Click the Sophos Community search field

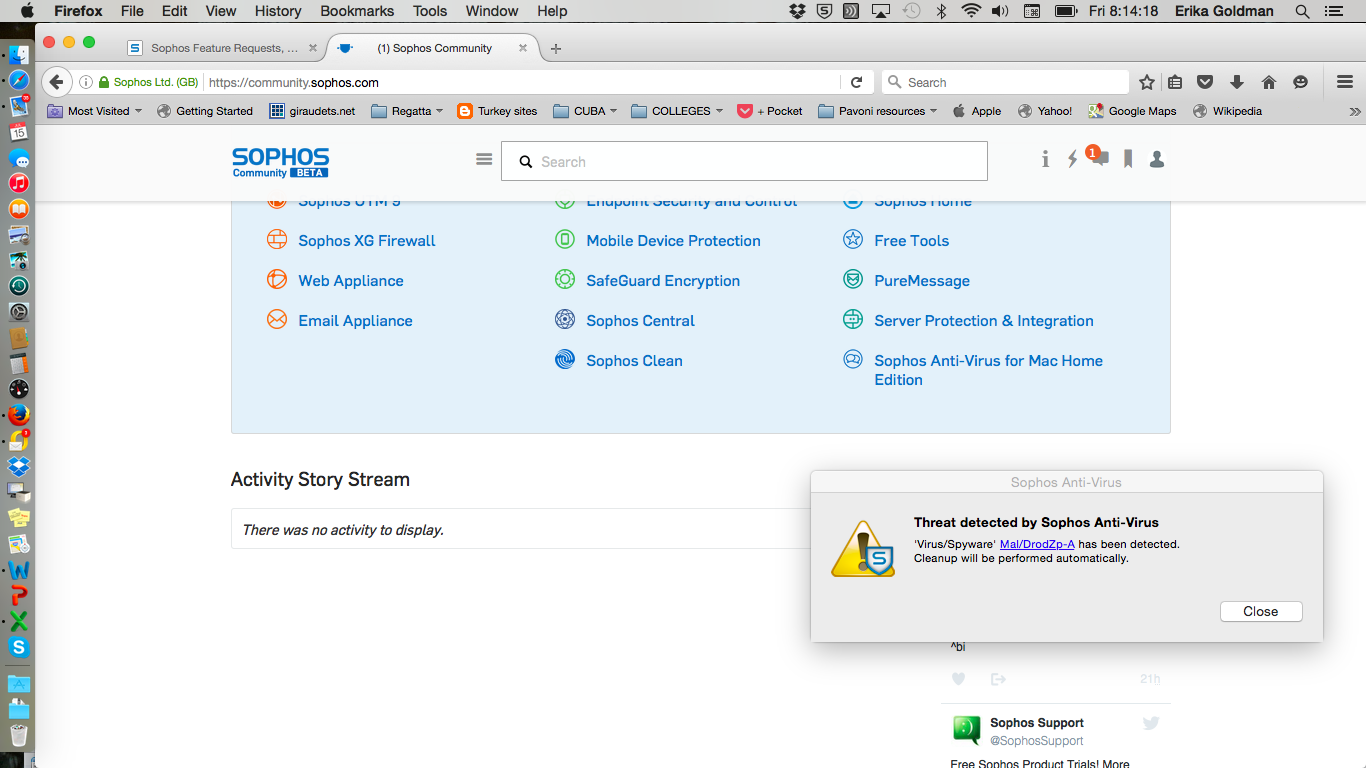click(744, 161)
